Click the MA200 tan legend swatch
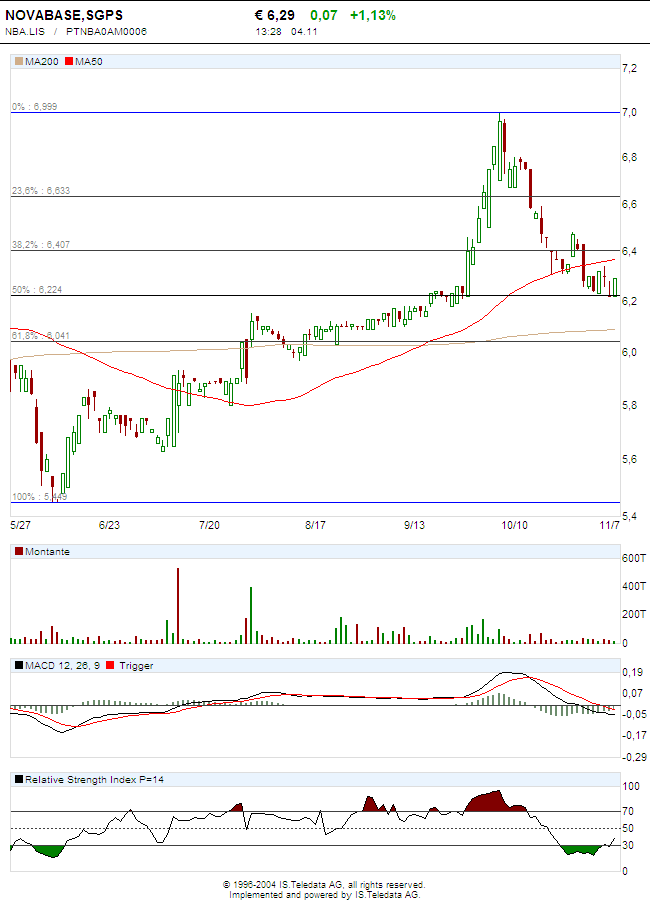 point(19,61)
